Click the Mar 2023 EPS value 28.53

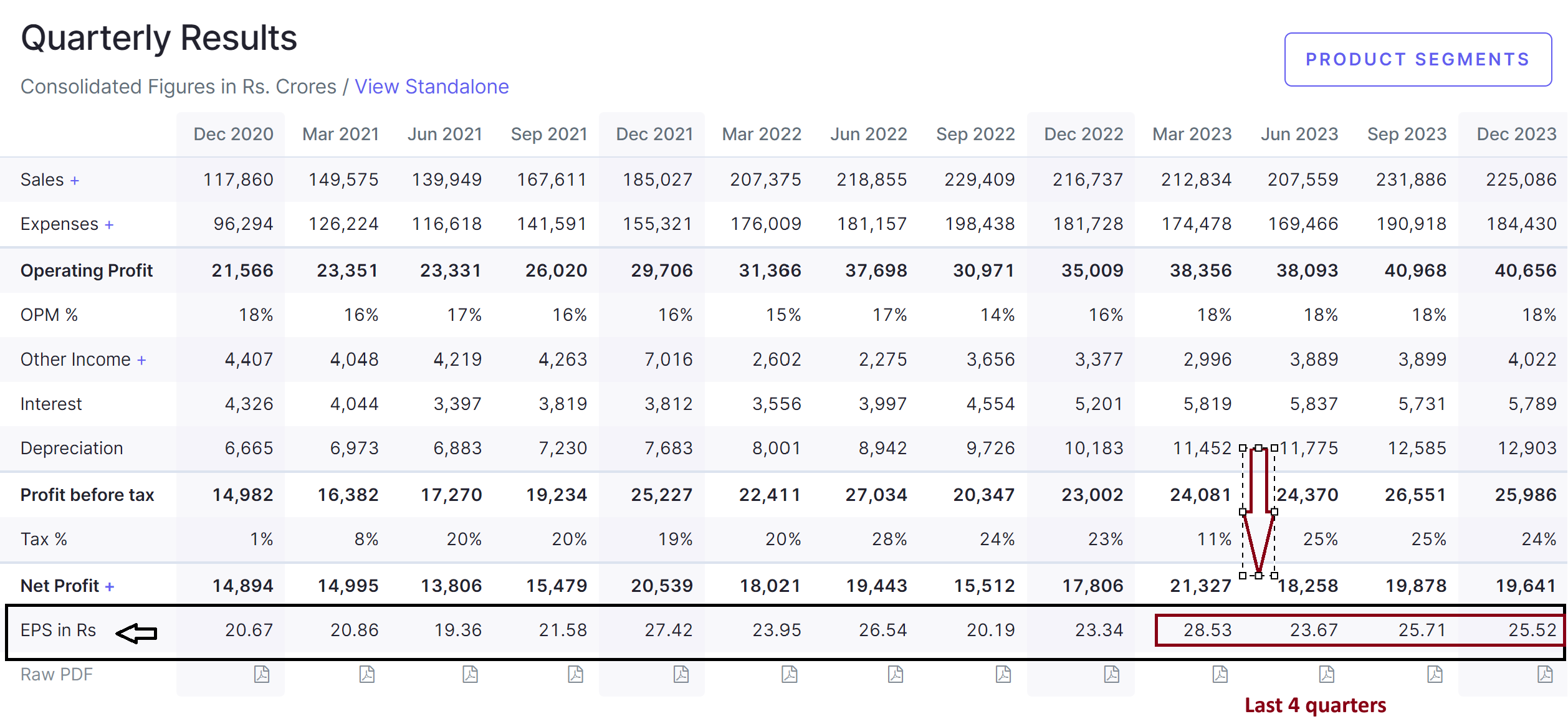point(1207,630)
